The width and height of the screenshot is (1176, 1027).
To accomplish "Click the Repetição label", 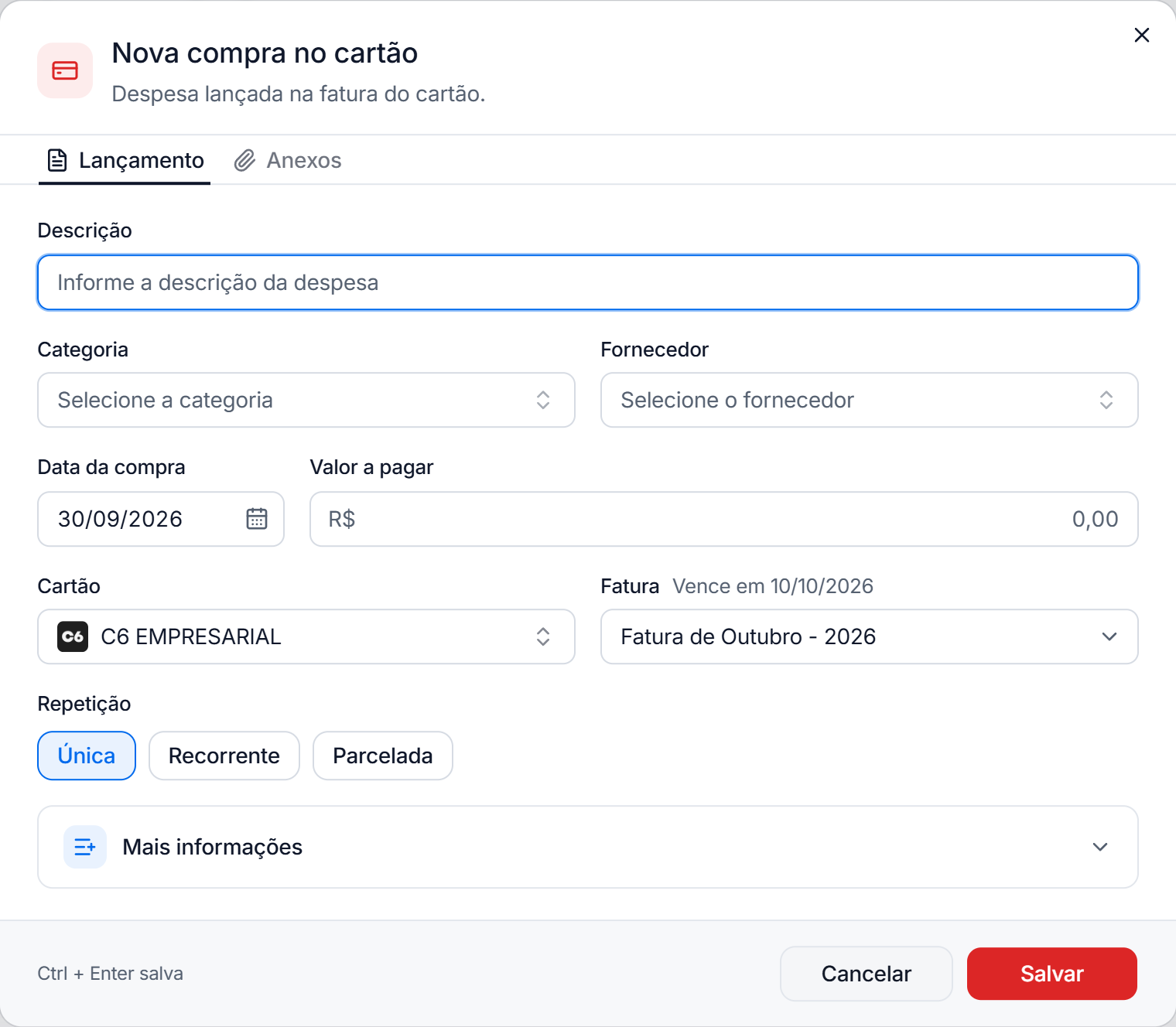I will (x=84, y=704).
